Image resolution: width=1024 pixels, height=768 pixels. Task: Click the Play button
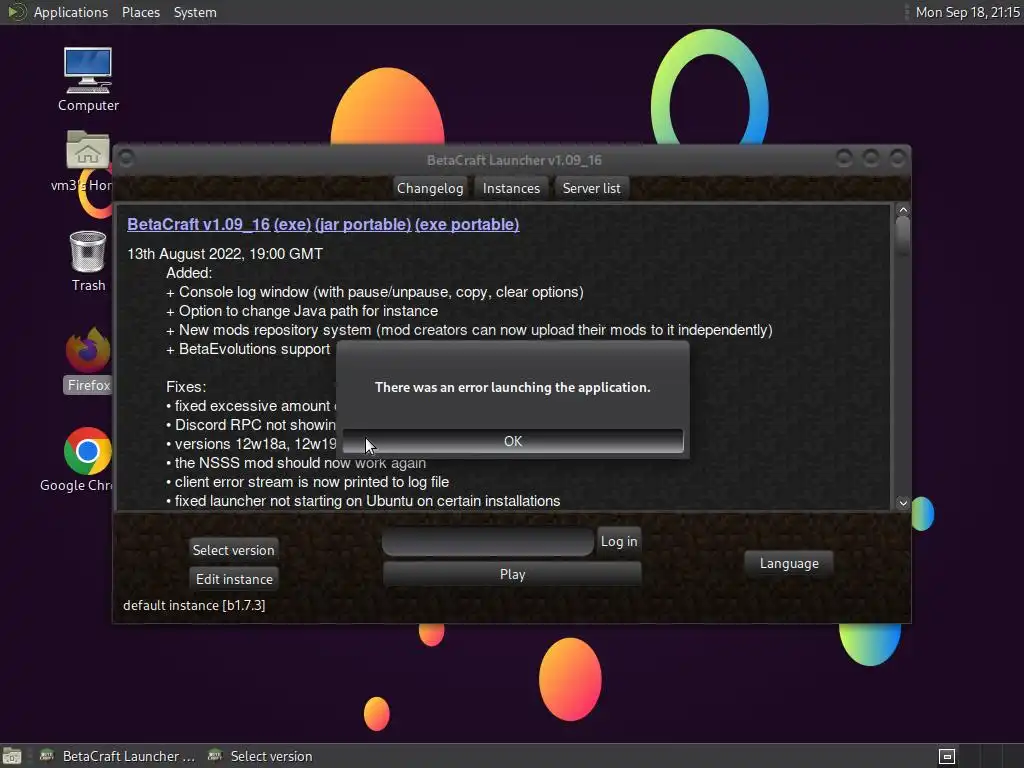click(512, 574)
